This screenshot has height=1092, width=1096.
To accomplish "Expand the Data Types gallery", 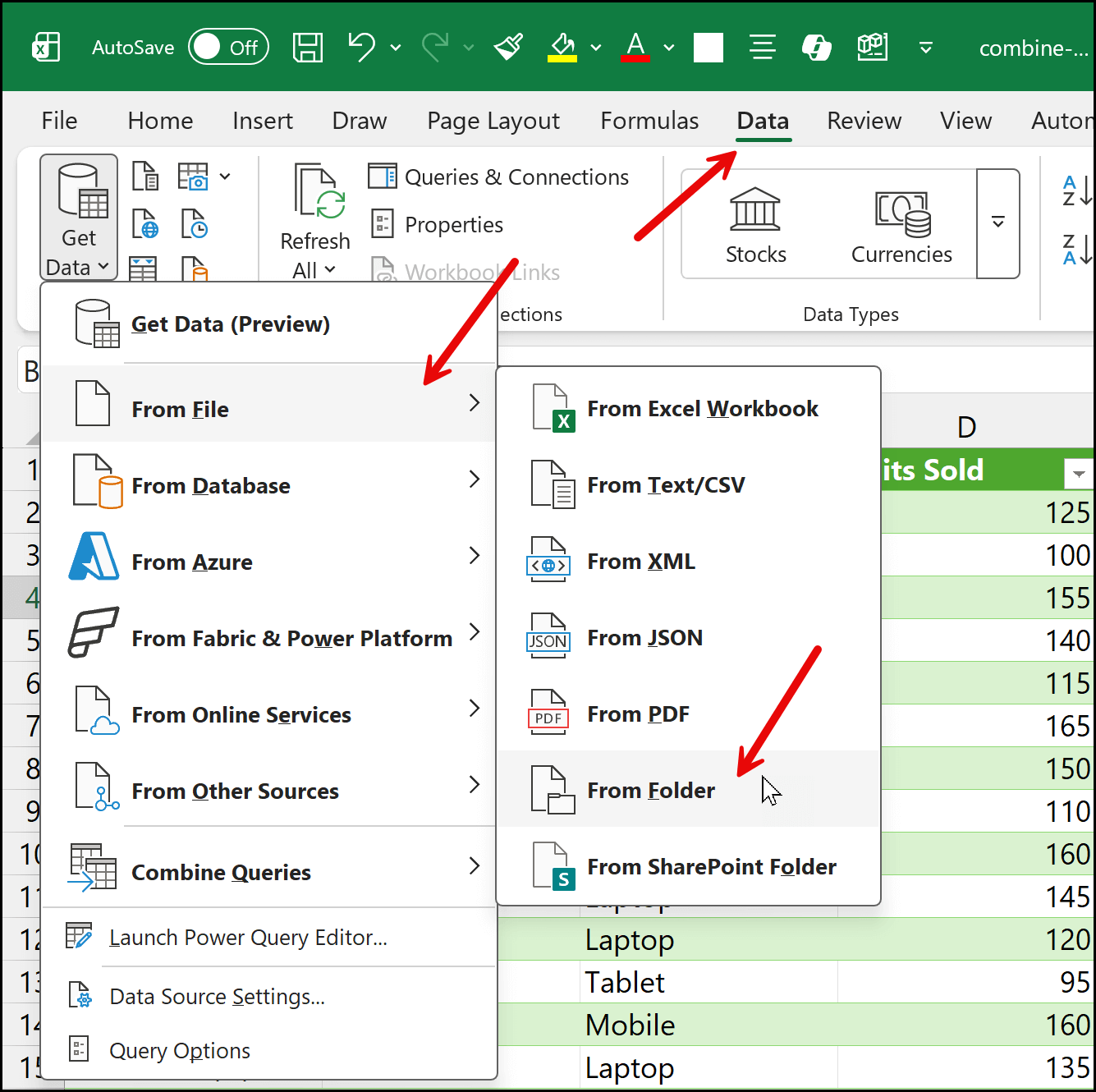I will tap(998, 223).
